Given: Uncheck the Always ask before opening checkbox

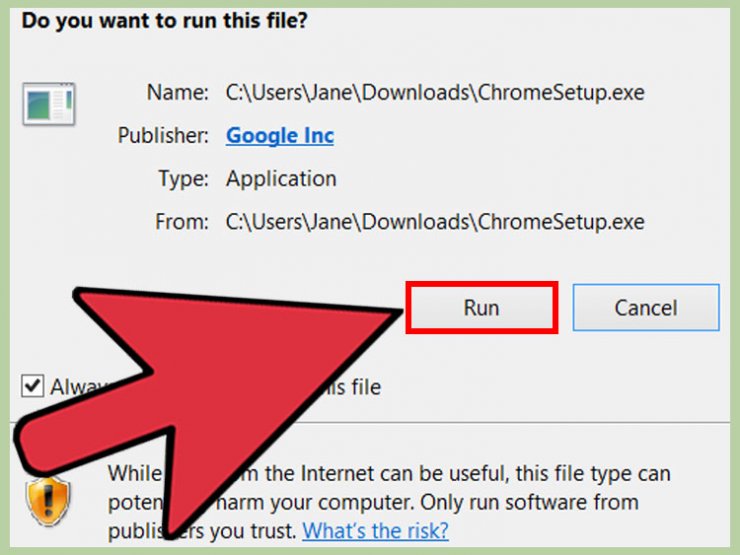Looking at the screenshot, I should click(33, 386).
